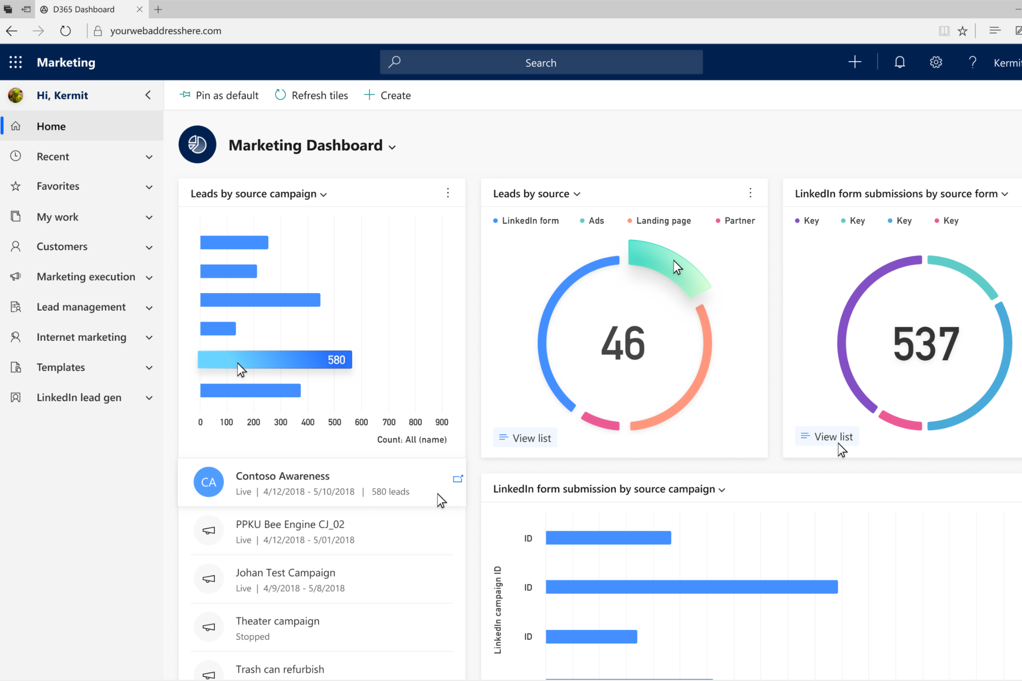The width and height of the screenshot is (1022, 681).
Task: Click megaphone icon beside Johan Test Campaign
Action: click(209, 579)
